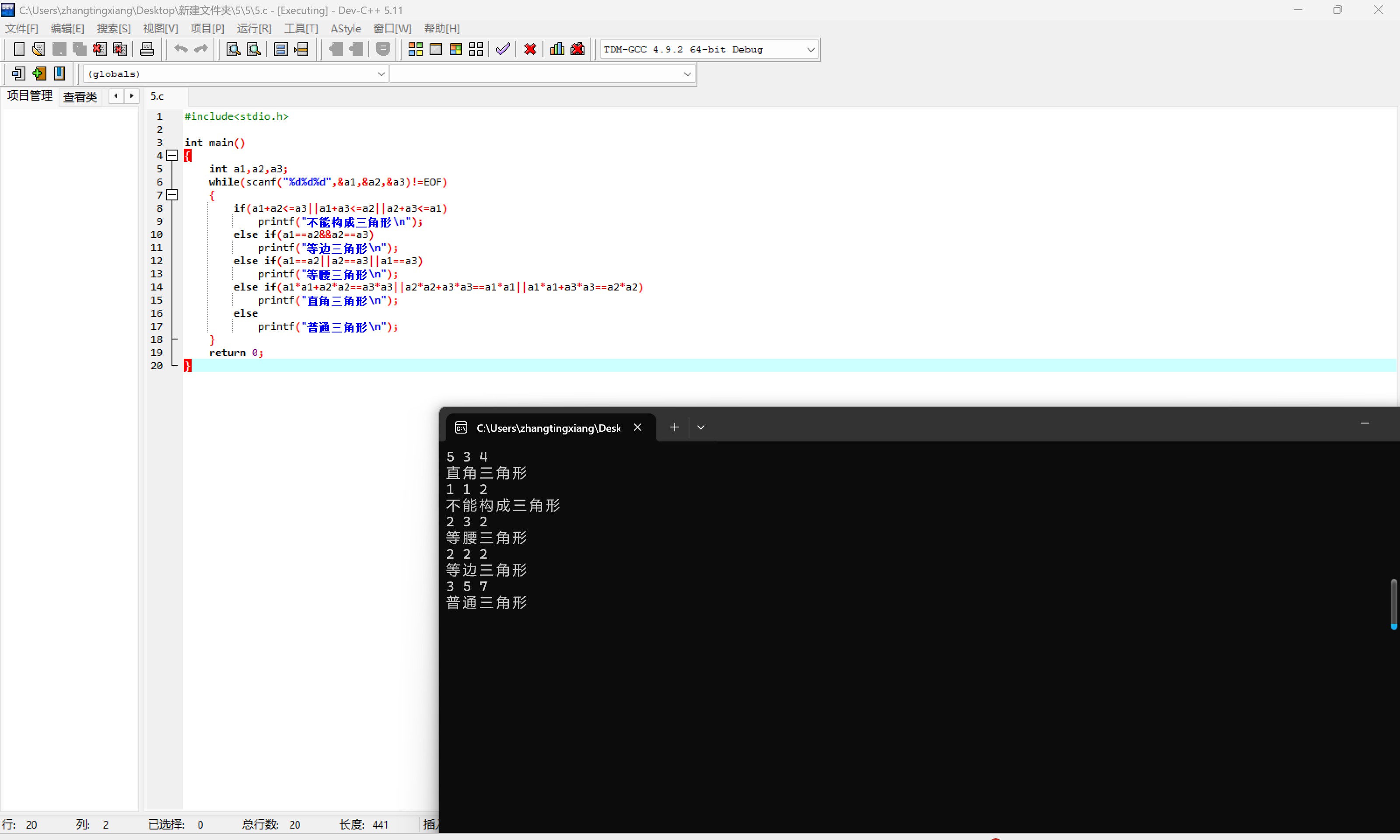Add new terminal tab with plus button
This screenshot has width=1400, height=840.
[674, 427]
